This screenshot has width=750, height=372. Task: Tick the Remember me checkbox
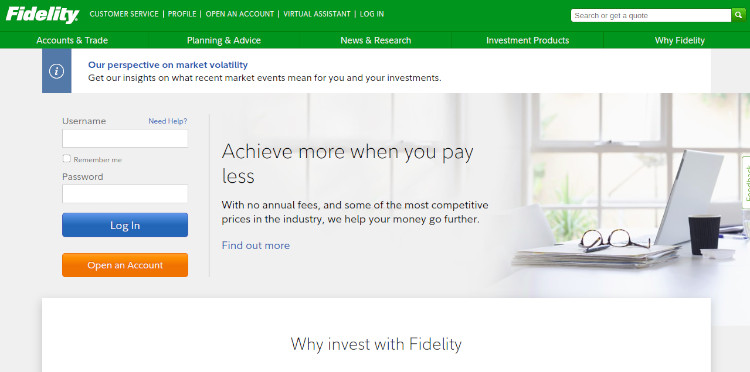click(66, 159)
